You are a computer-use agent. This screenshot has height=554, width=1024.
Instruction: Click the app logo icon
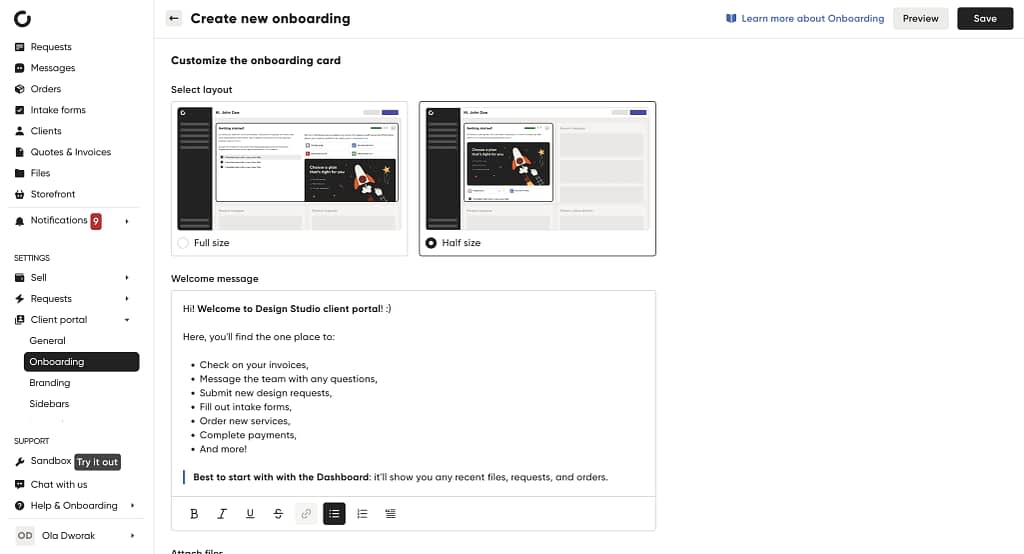22,19
